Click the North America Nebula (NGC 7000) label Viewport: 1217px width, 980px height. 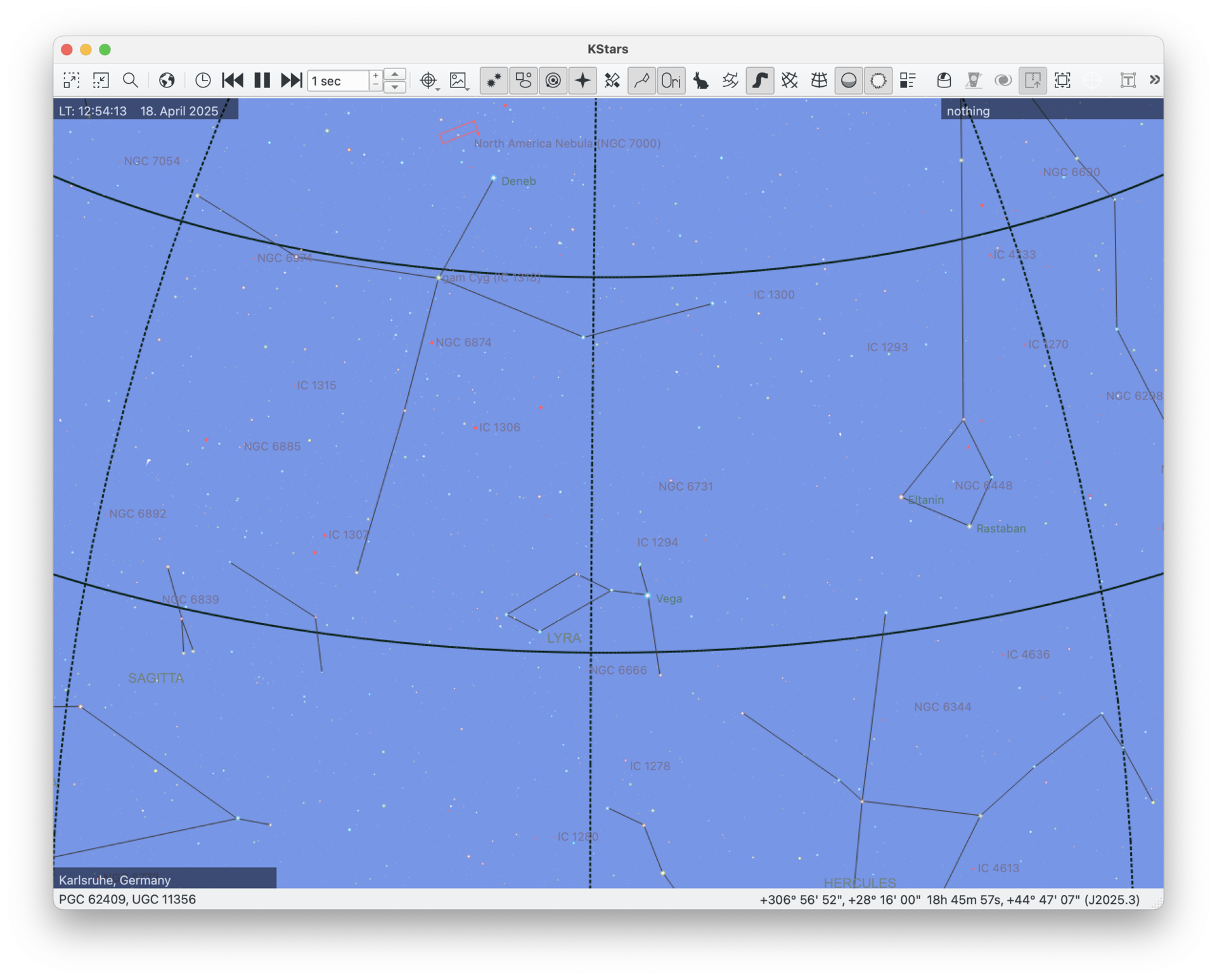point(567,143)
